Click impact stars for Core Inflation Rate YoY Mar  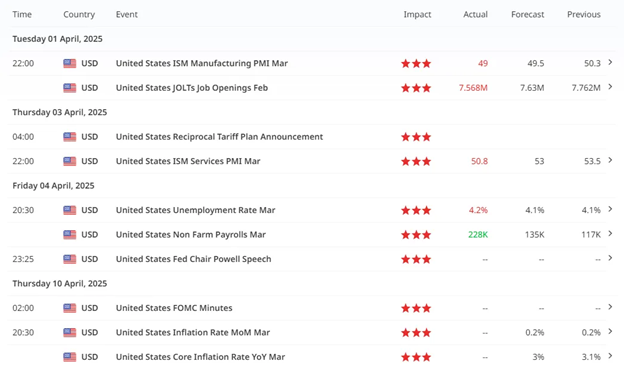click(x=416, y=357)
